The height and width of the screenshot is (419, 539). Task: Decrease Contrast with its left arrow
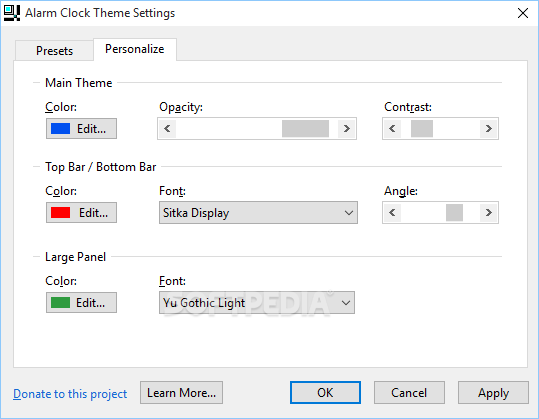click(392, 129)
